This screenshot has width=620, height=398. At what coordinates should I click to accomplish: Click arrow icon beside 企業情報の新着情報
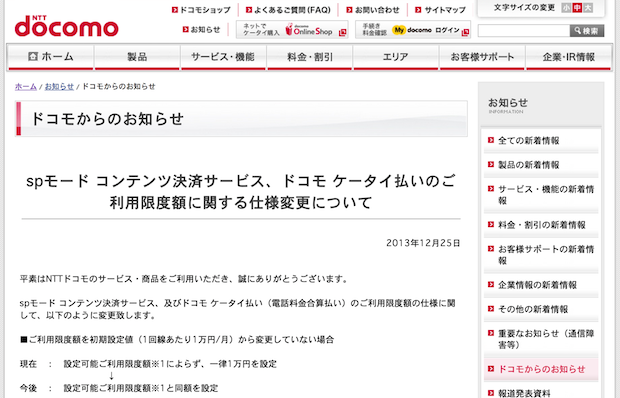pyautogui.click(x=491, y=284)
